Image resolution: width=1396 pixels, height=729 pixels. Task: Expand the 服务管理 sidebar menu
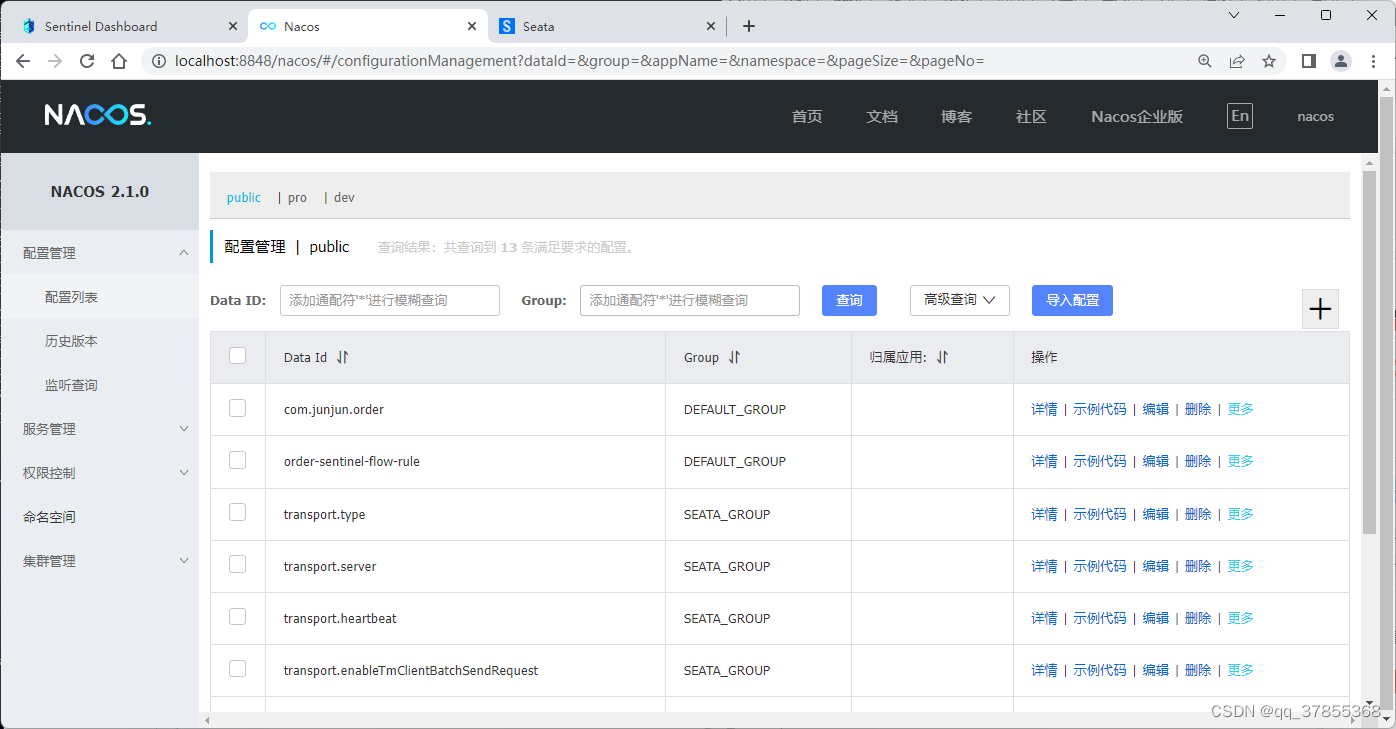pyautogui.click(x=100, y=429)
